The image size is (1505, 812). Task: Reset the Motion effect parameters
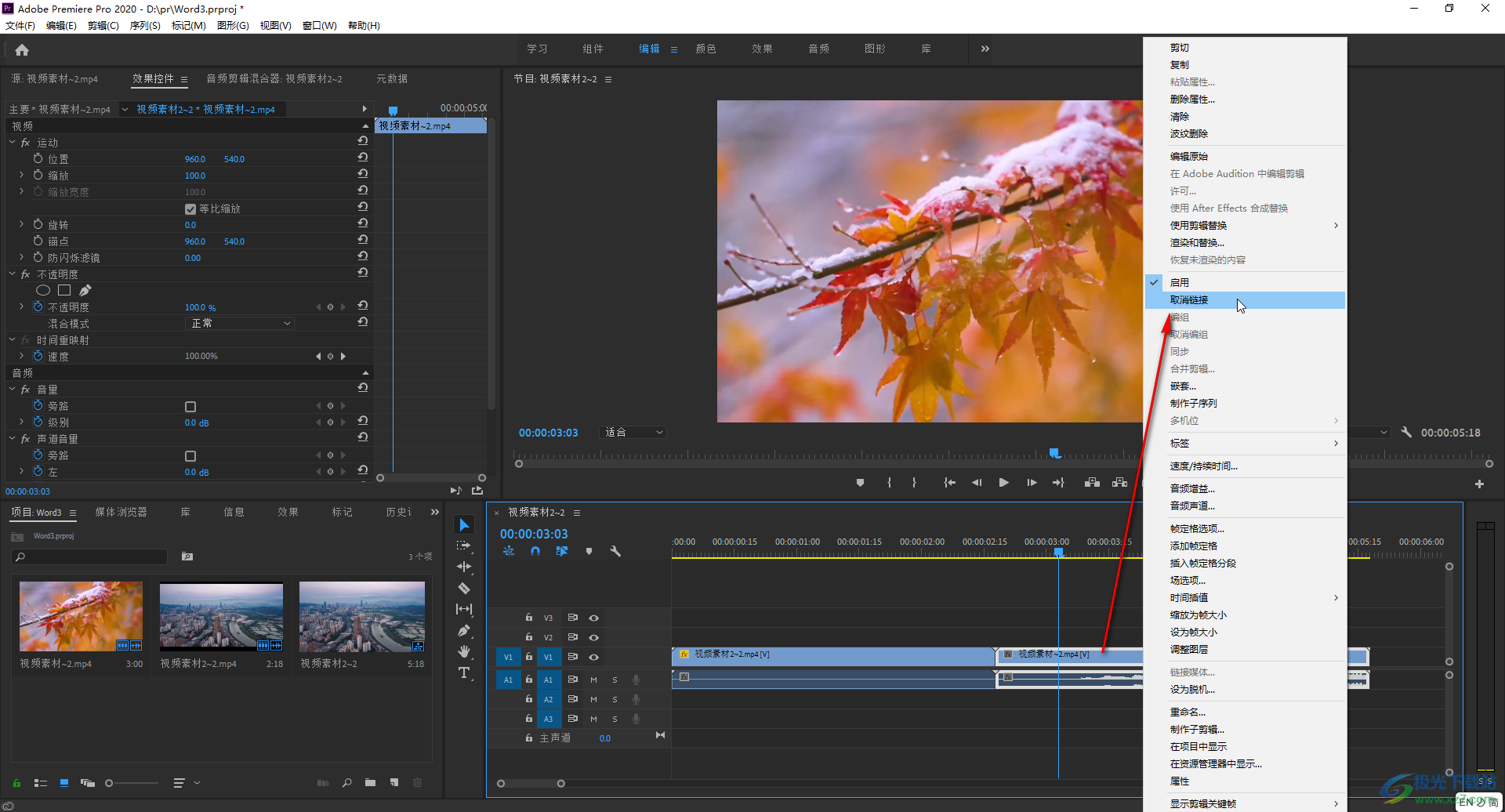(x=362, y=141)
